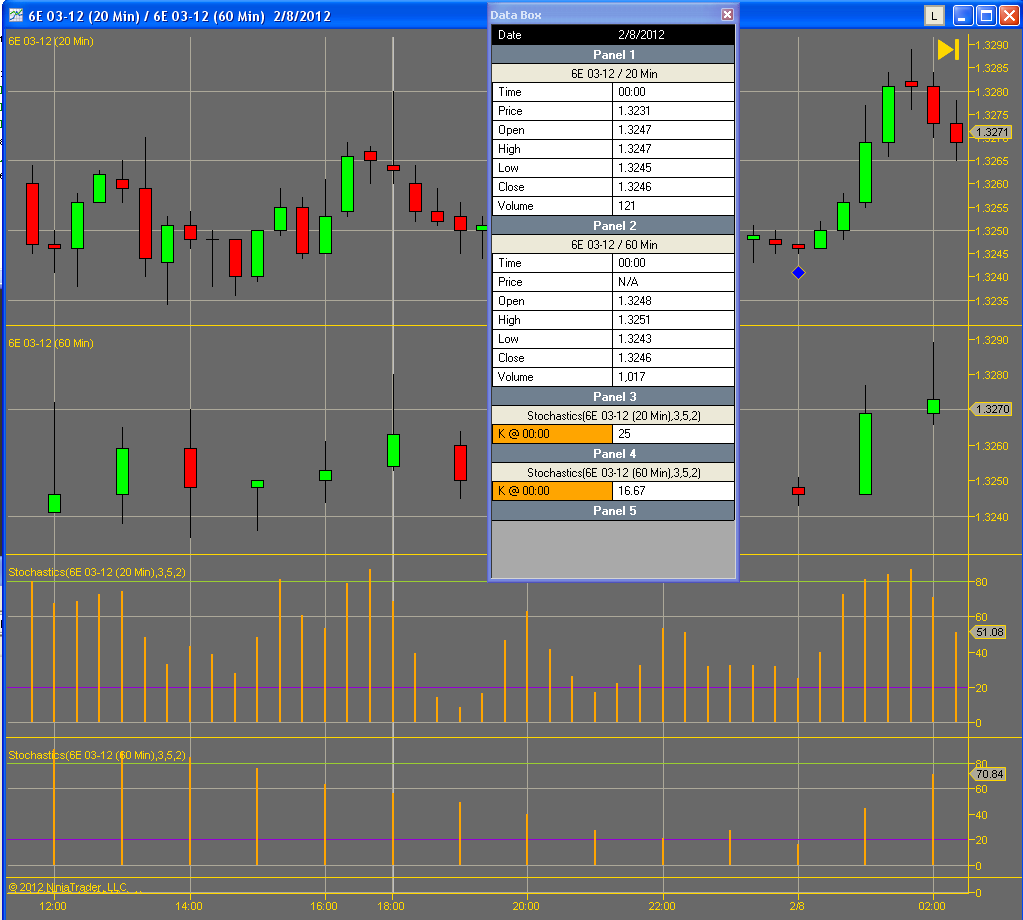Click the 1.3235 label on 20 Min price axis
This screenshot has width=1023, height=920.
coord(992,301)
